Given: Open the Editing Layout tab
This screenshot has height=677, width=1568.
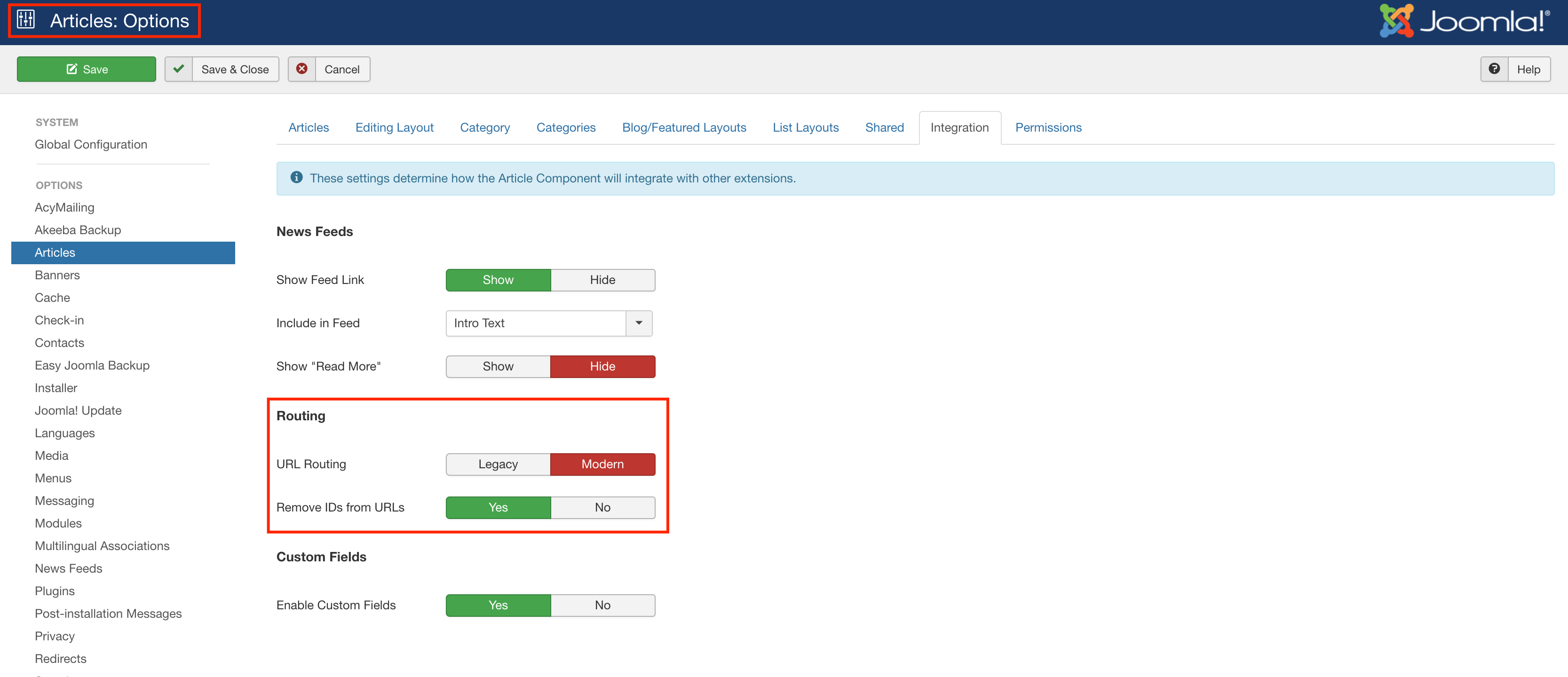Looking at the screenshot, I should (x=394, y=128).
